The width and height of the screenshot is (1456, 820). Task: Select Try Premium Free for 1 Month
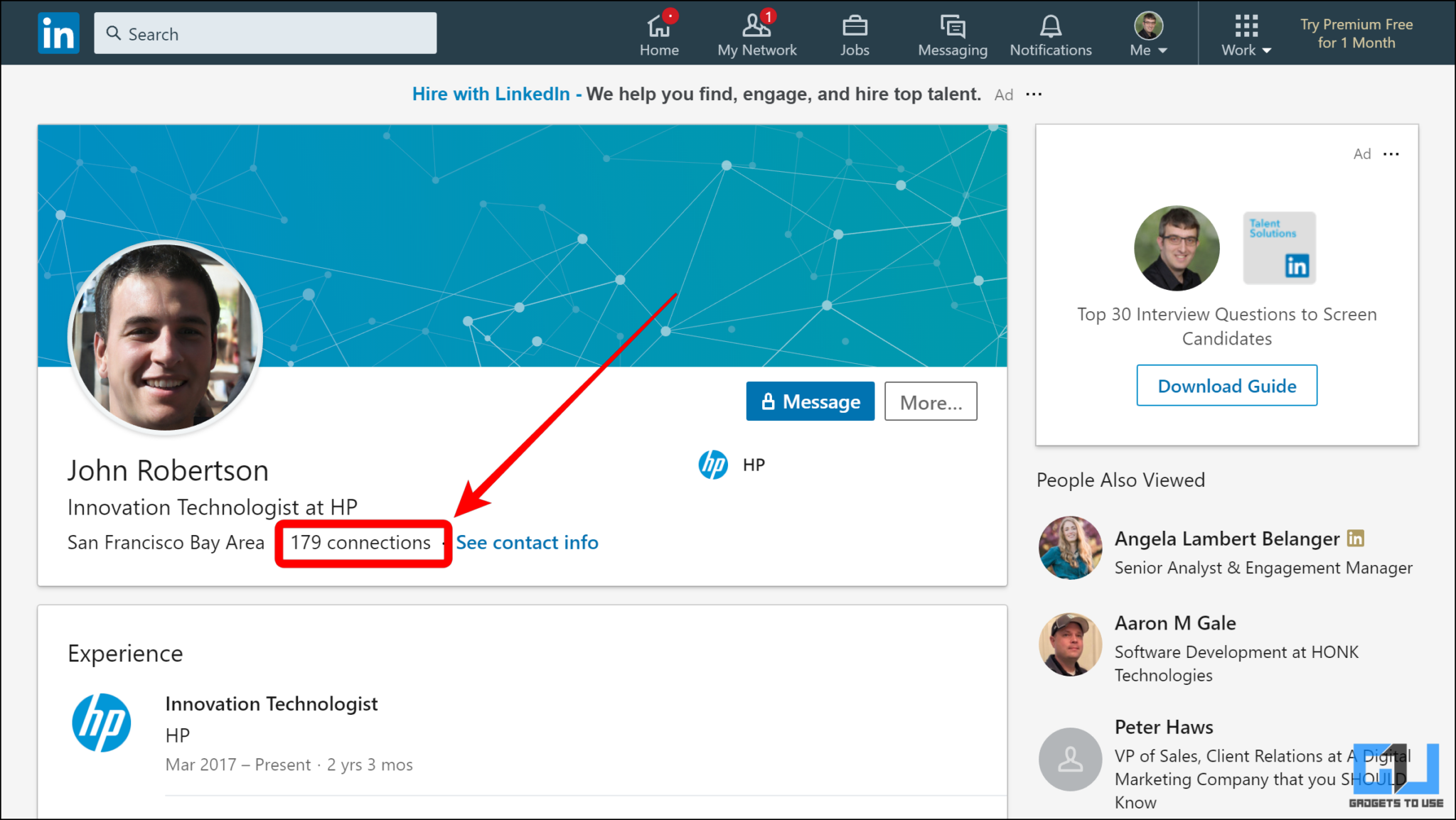coord(1355,33)
